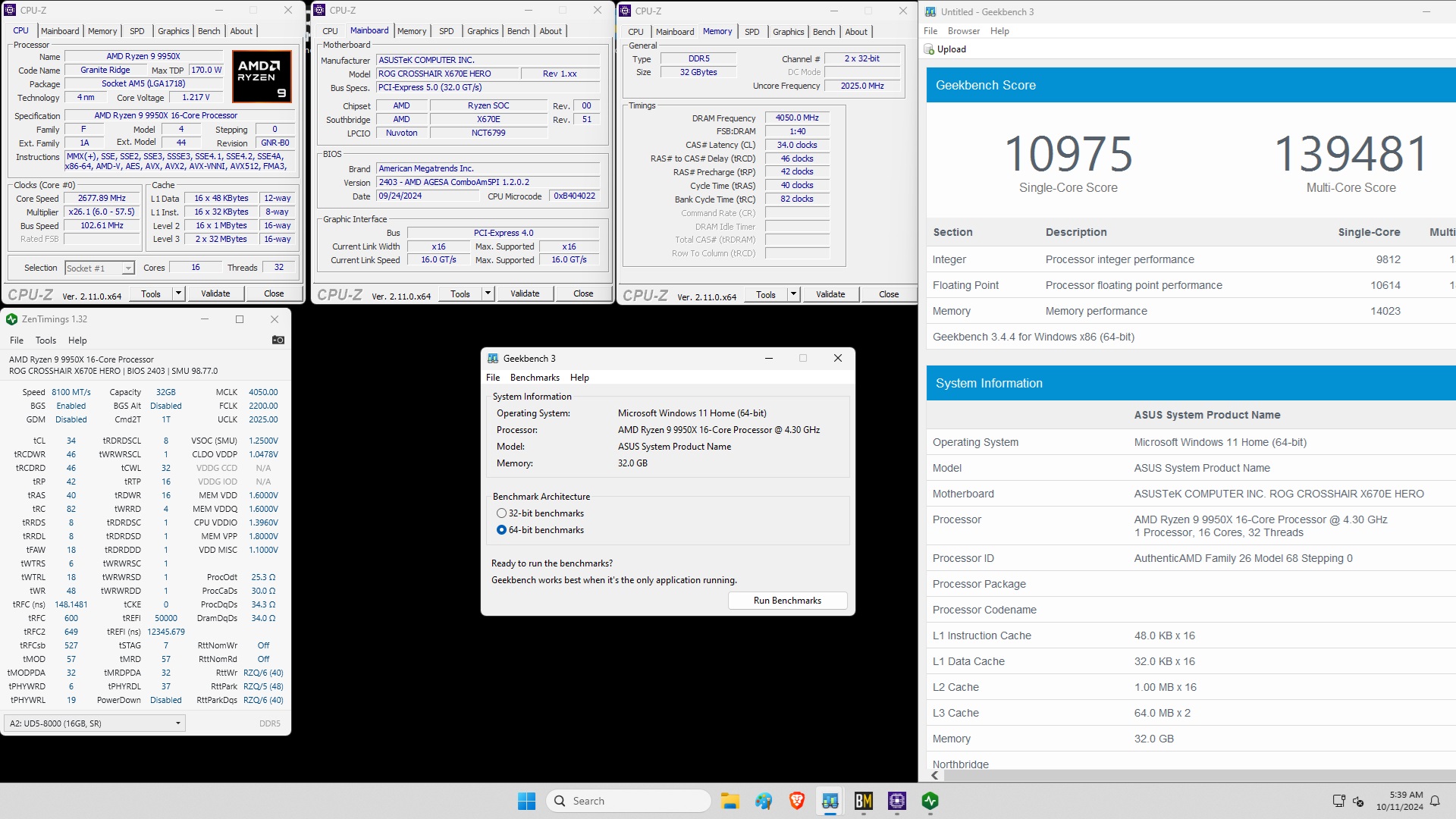Switch to Bench tab in first CPU-Z window
Viewport: 1456px width, 819px height.
pos(209,31)
